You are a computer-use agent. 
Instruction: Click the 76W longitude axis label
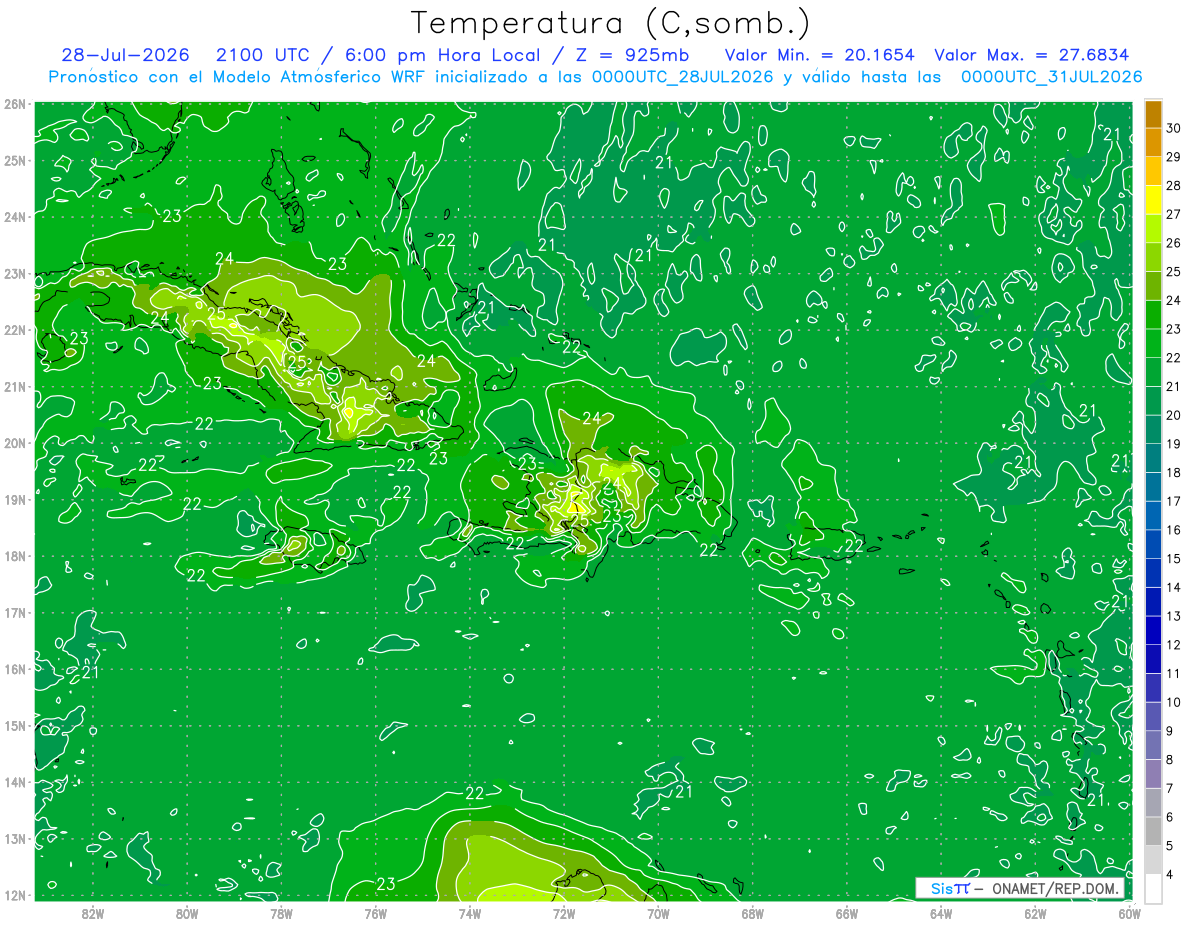(375, 912)
